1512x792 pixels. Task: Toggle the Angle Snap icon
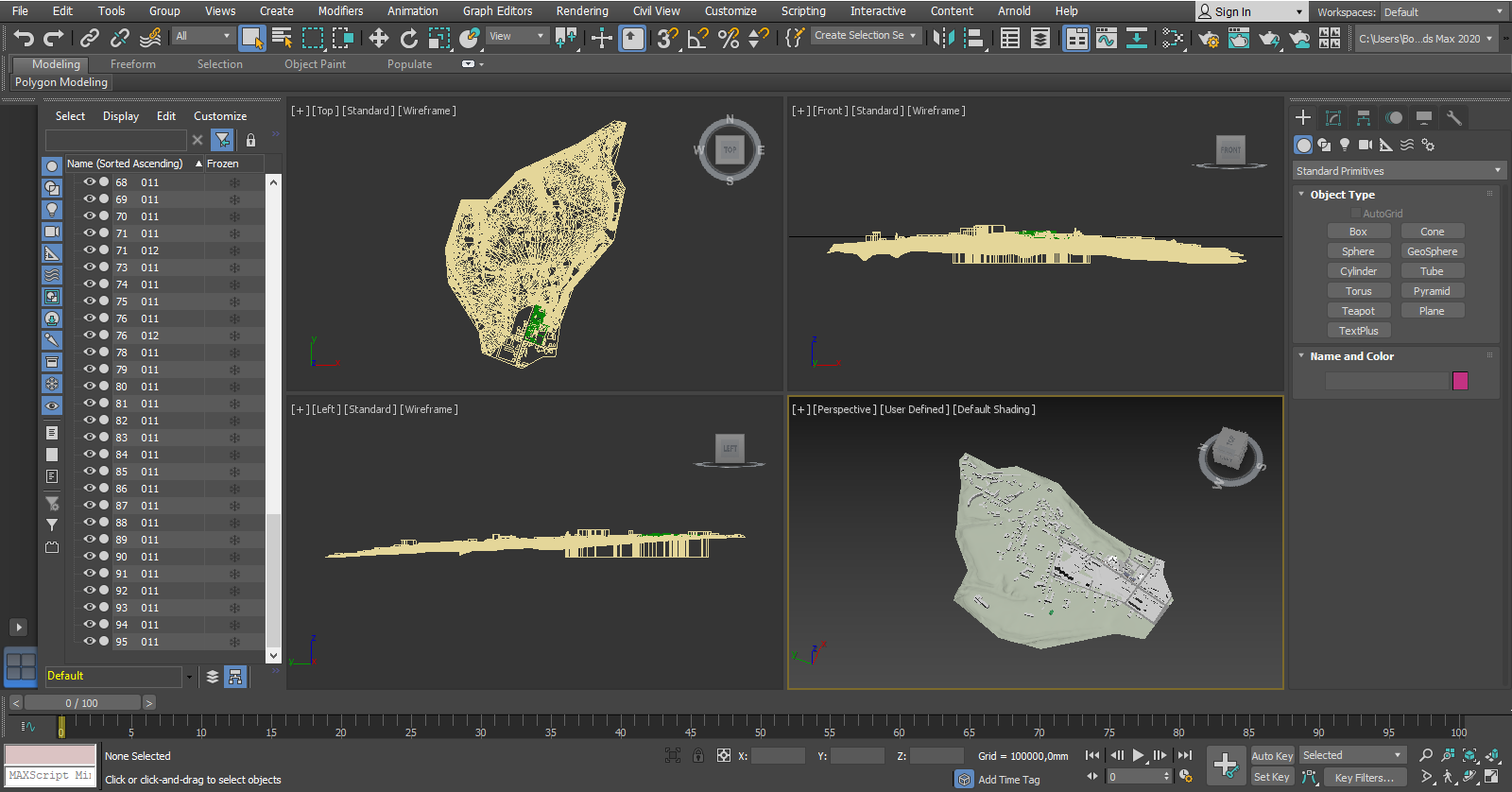click(697, 38)
